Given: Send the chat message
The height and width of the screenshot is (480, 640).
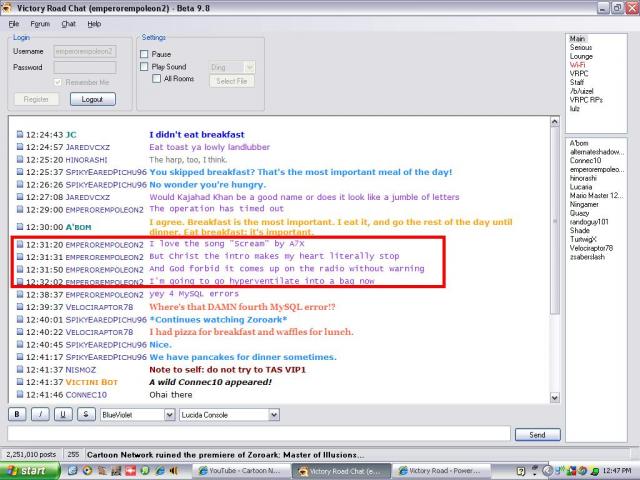Looking at the screenshot, I should 537,435.
